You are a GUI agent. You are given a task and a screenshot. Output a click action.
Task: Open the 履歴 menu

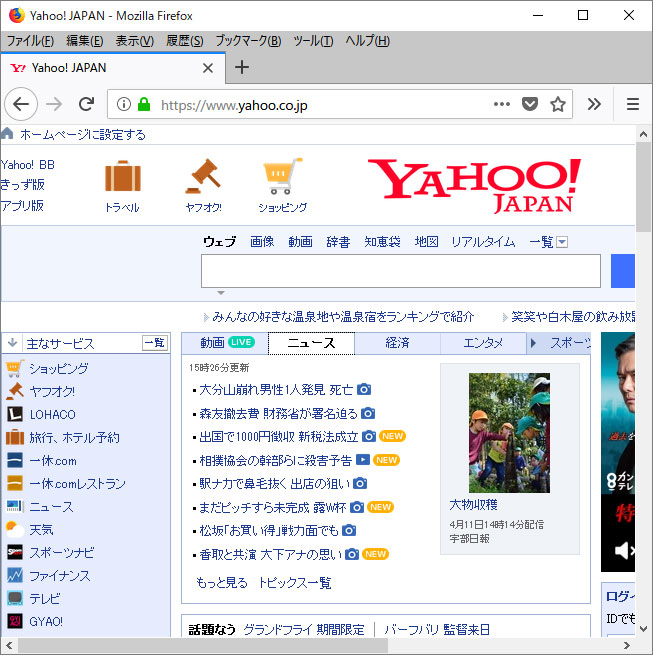pos(185,41)
